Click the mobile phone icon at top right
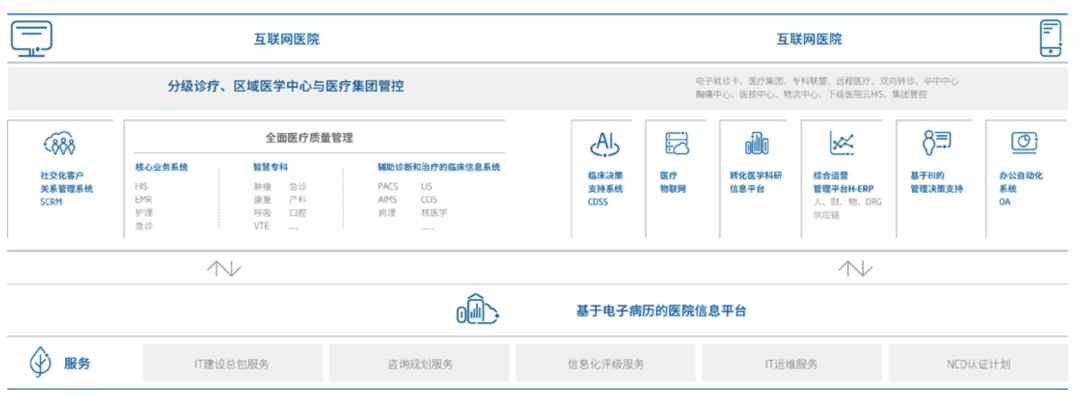This screenshot has width=1080, height=398. [1050, 39]
